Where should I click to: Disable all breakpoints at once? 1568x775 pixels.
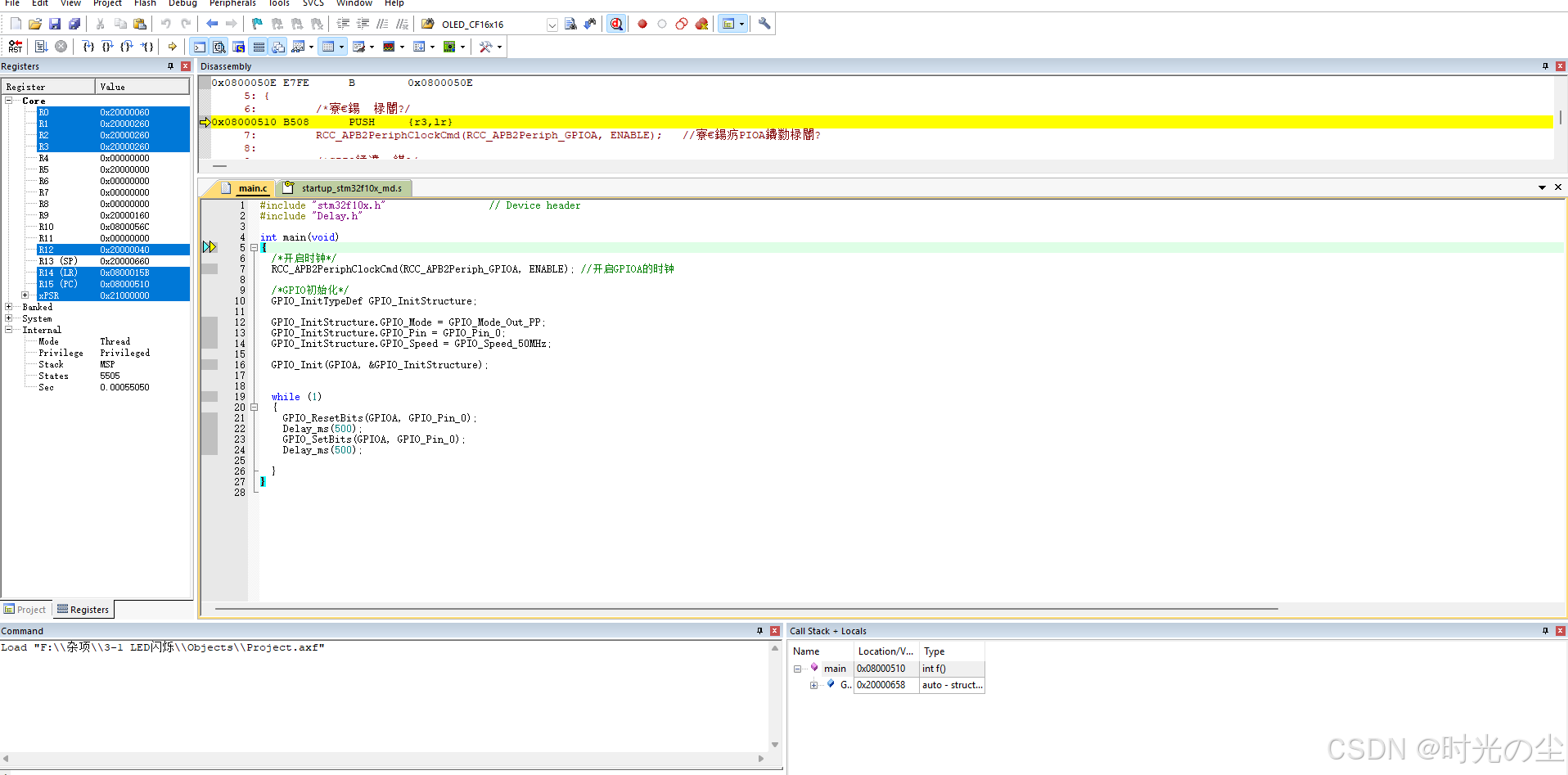pos(682,24)
